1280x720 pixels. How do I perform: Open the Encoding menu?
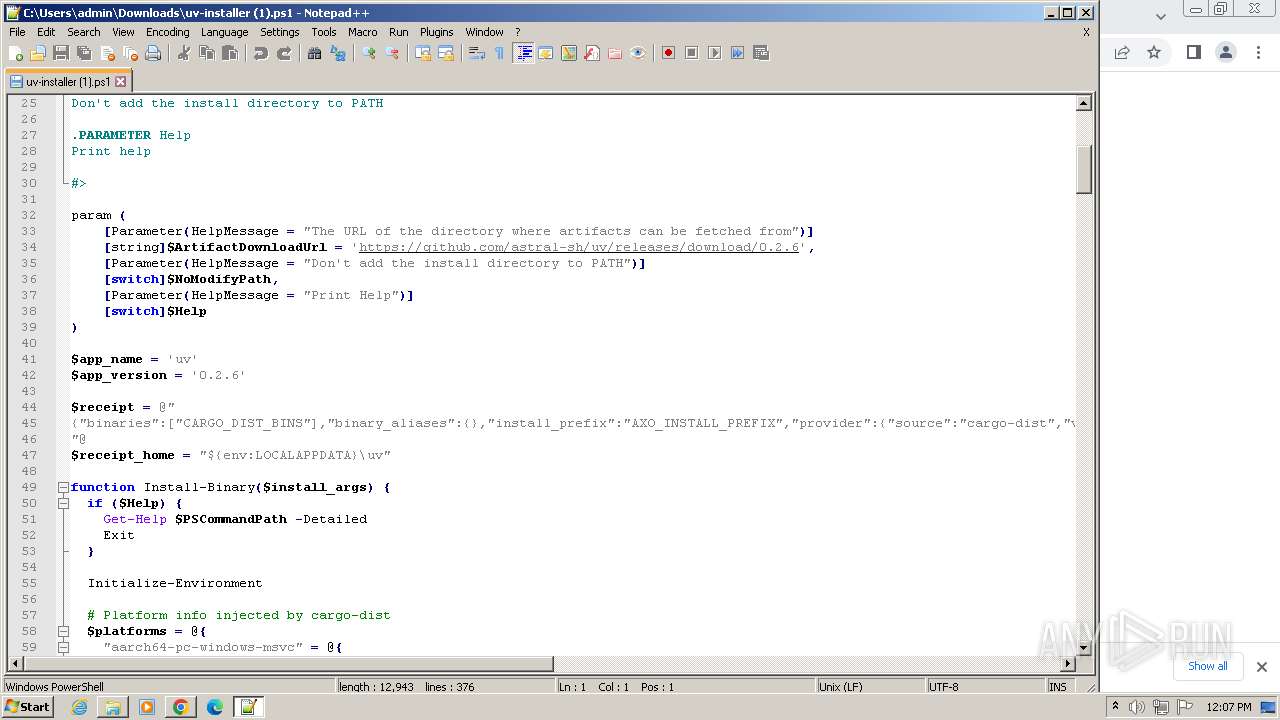[x=167, y=32]
